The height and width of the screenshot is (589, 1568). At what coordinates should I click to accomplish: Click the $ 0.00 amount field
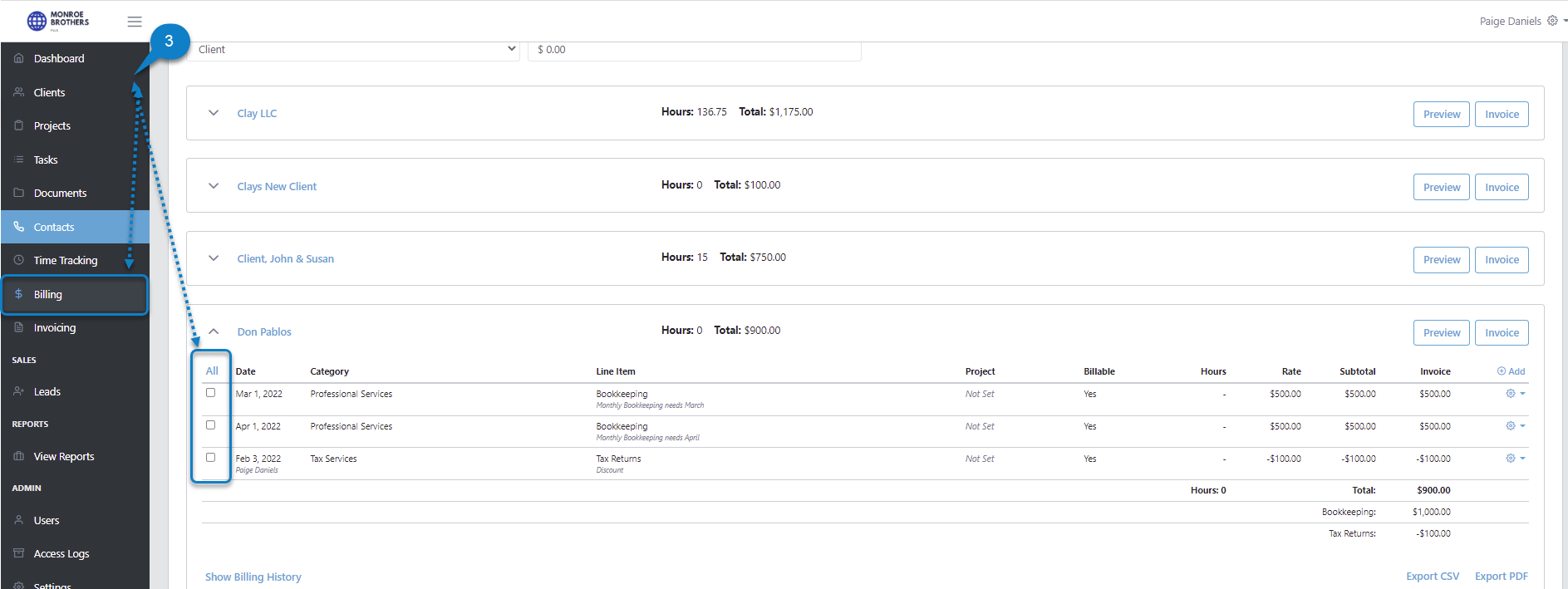pos(695,50)
